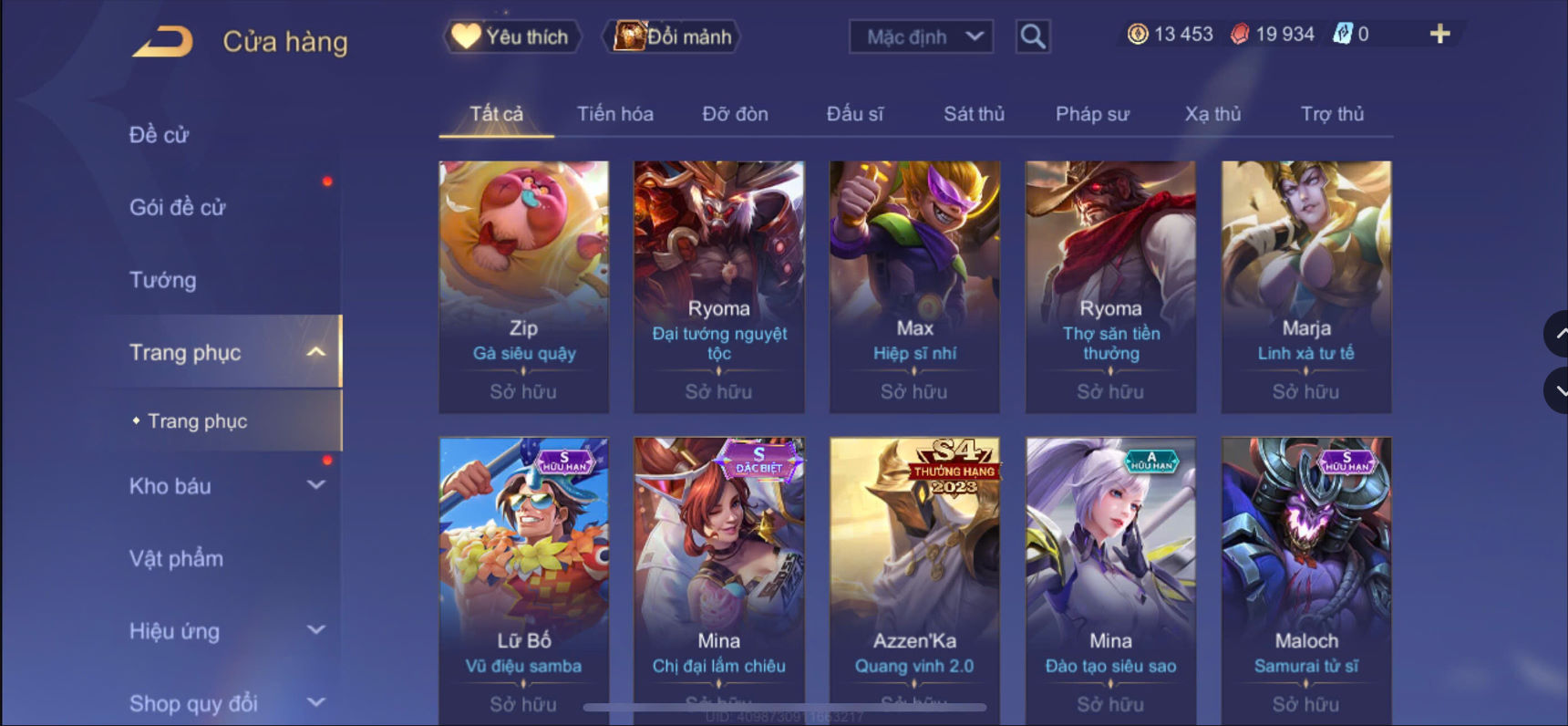Open Đổi mảnh fragment exchange
The width and height of the screenshot is (1568, 726).
click(x=672, y=36)
